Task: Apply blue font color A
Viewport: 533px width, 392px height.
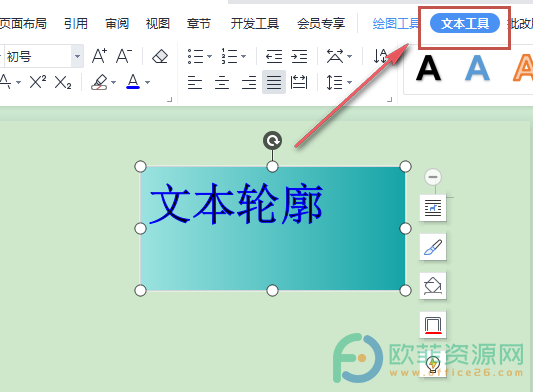Action: pos(133,82)
